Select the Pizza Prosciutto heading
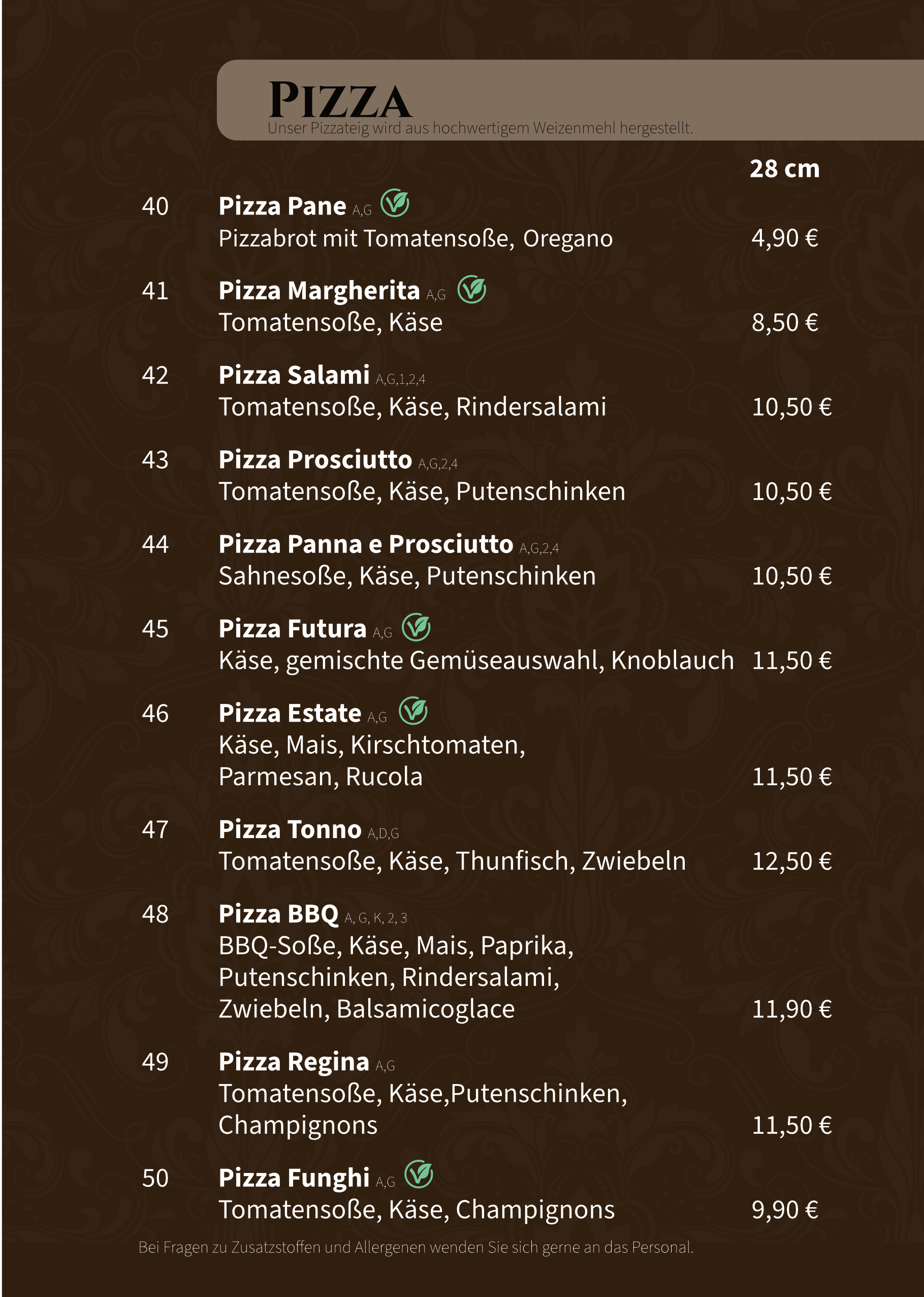 [x=315, y=459]
